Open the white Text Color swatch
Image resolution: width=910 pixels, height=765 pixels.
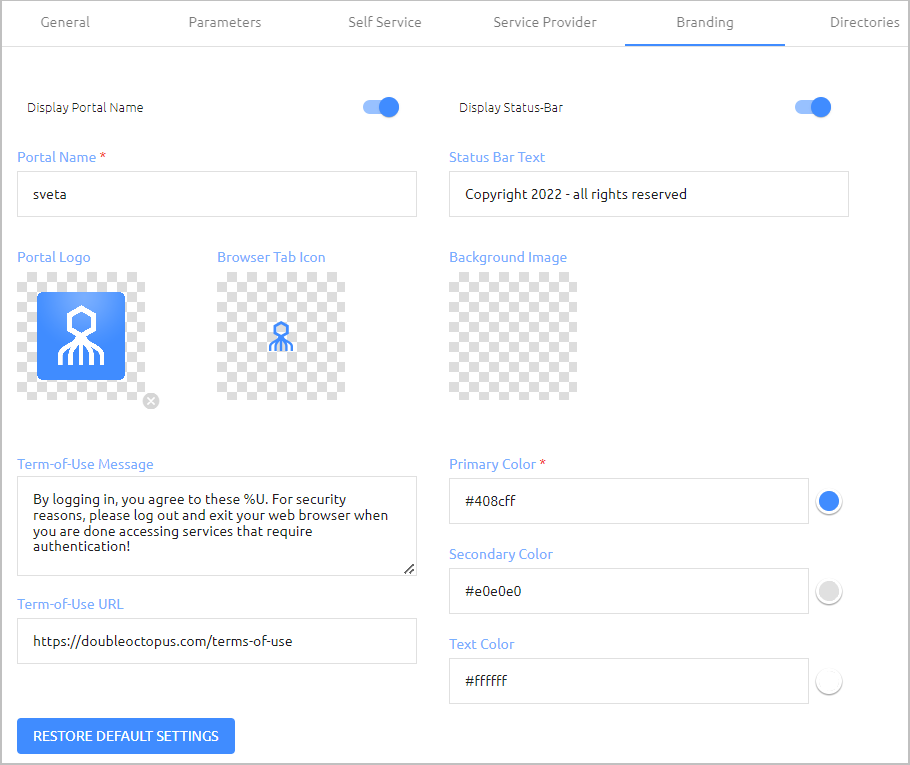[x=829, y=681]
